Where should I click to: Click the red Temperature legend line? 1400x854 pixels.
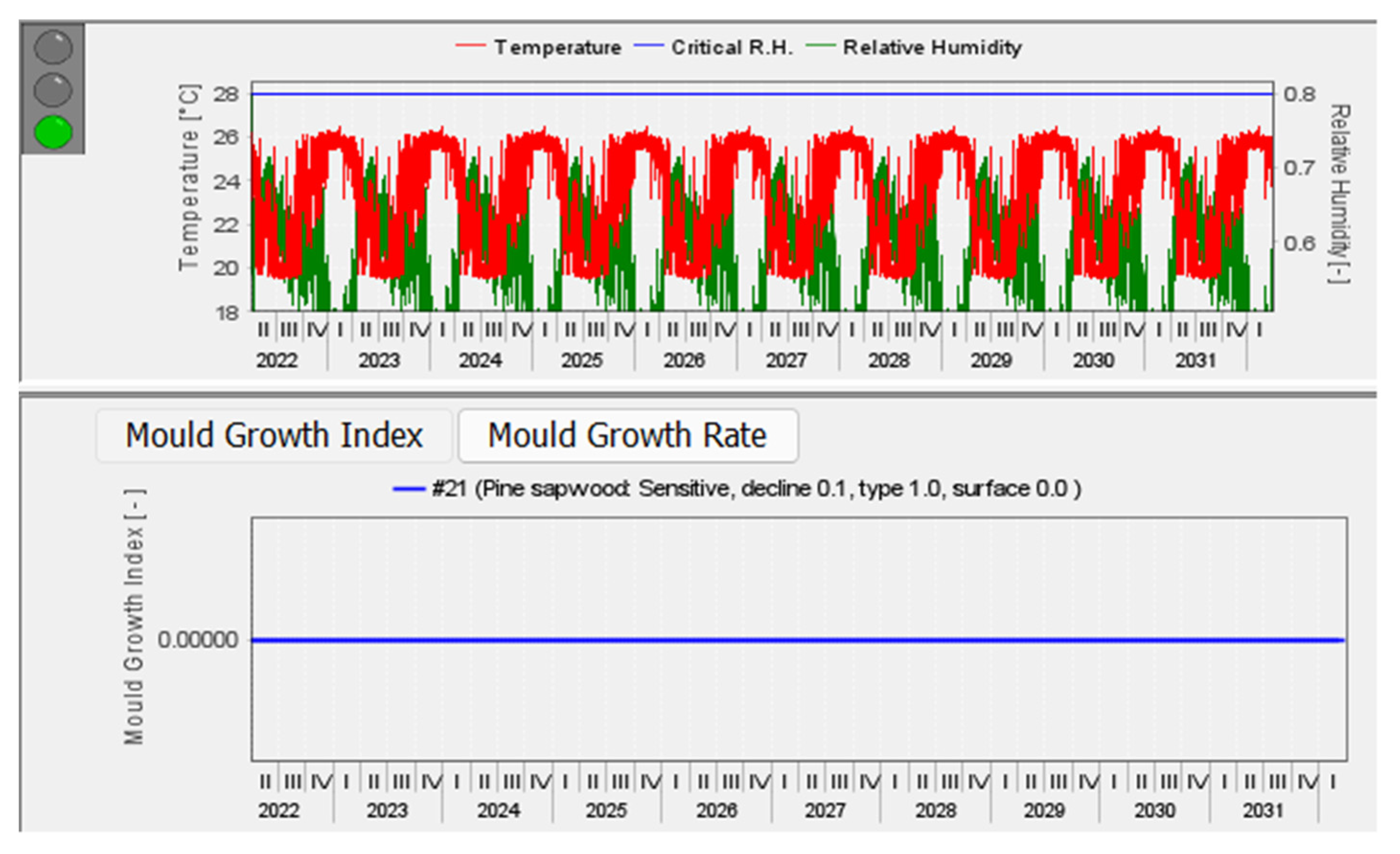click(x=470, y=46)
